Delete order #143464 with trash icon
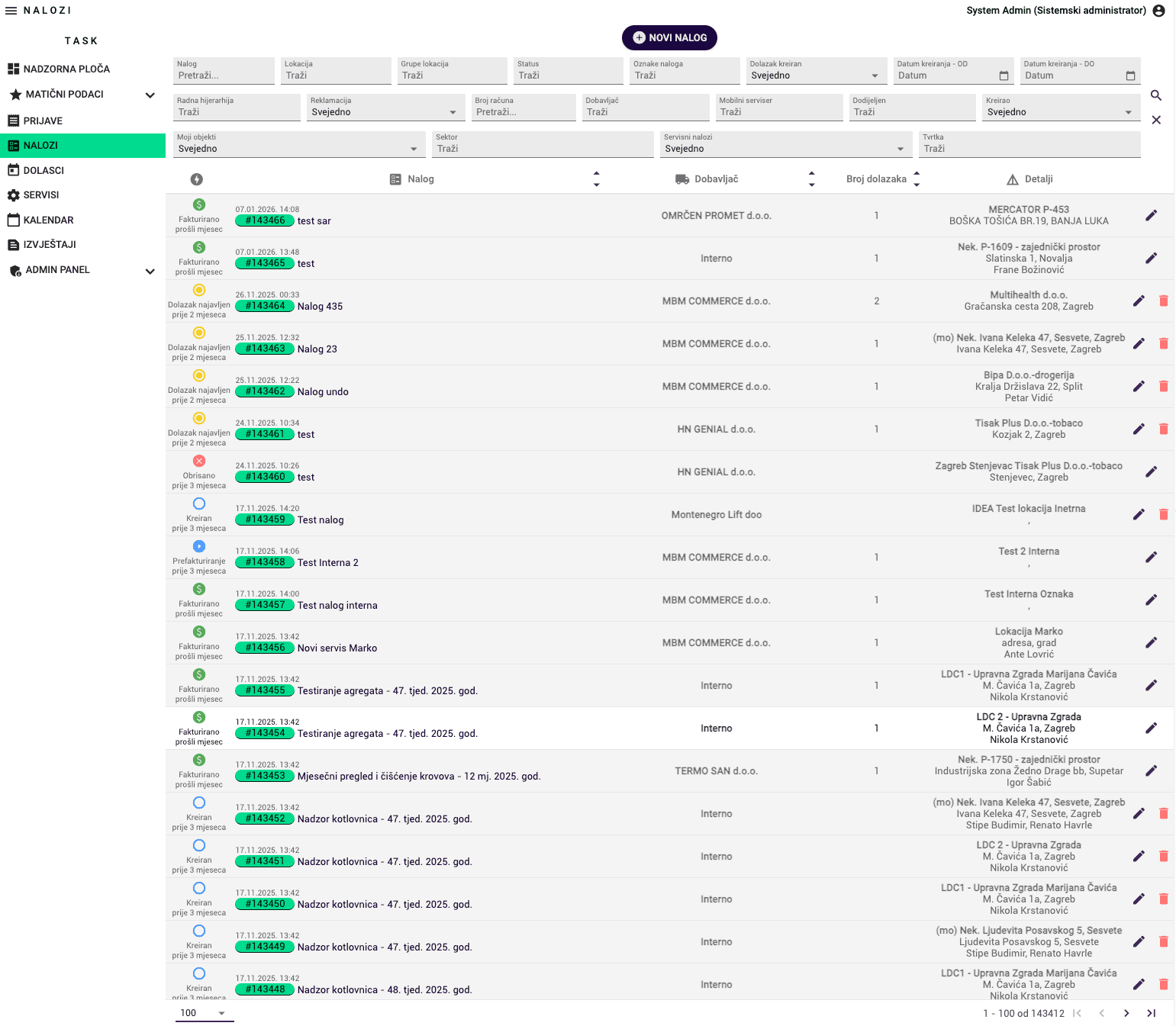1176x1026 pixels. [x=1163, y=301]
